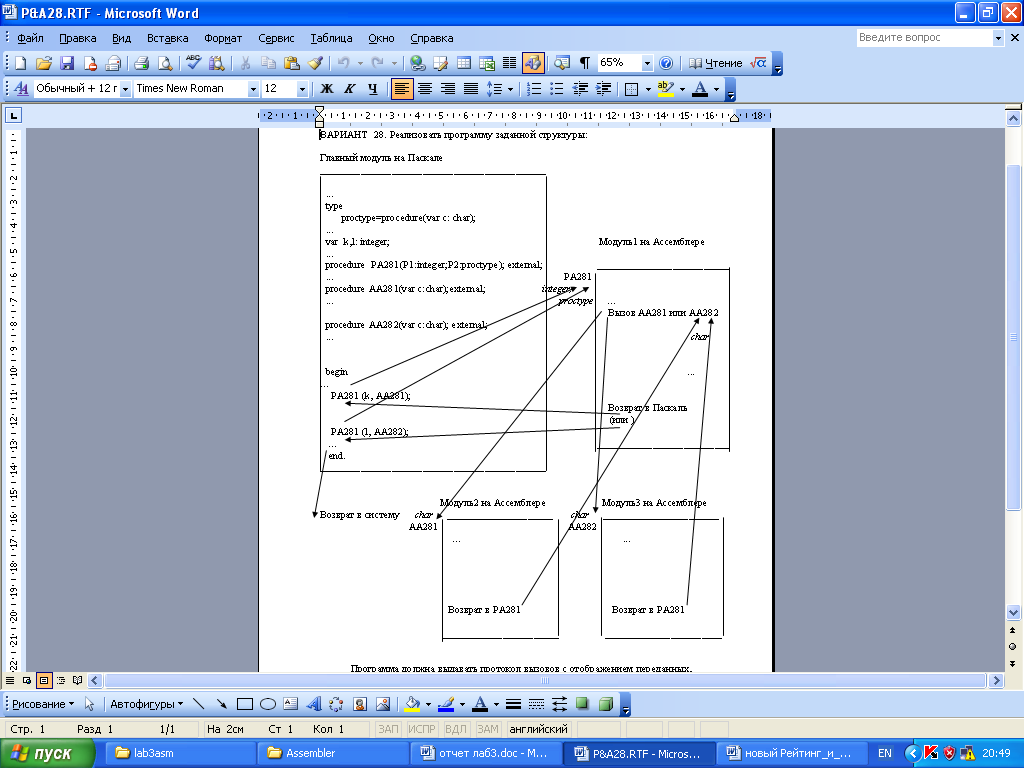Select the Line drawing tool
The width and height of the screenshot is (1024, 768).
(x=199, y=704)
